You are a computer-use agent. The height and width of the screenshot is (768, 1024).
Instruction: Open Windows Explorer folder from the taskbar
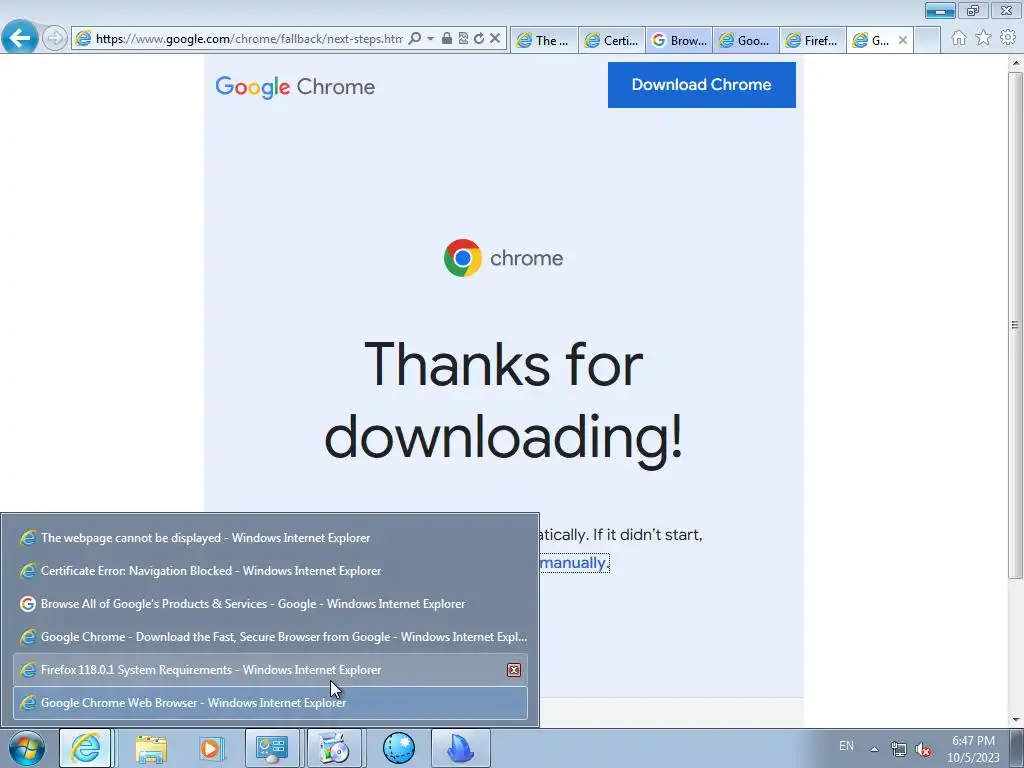(151, 748)
